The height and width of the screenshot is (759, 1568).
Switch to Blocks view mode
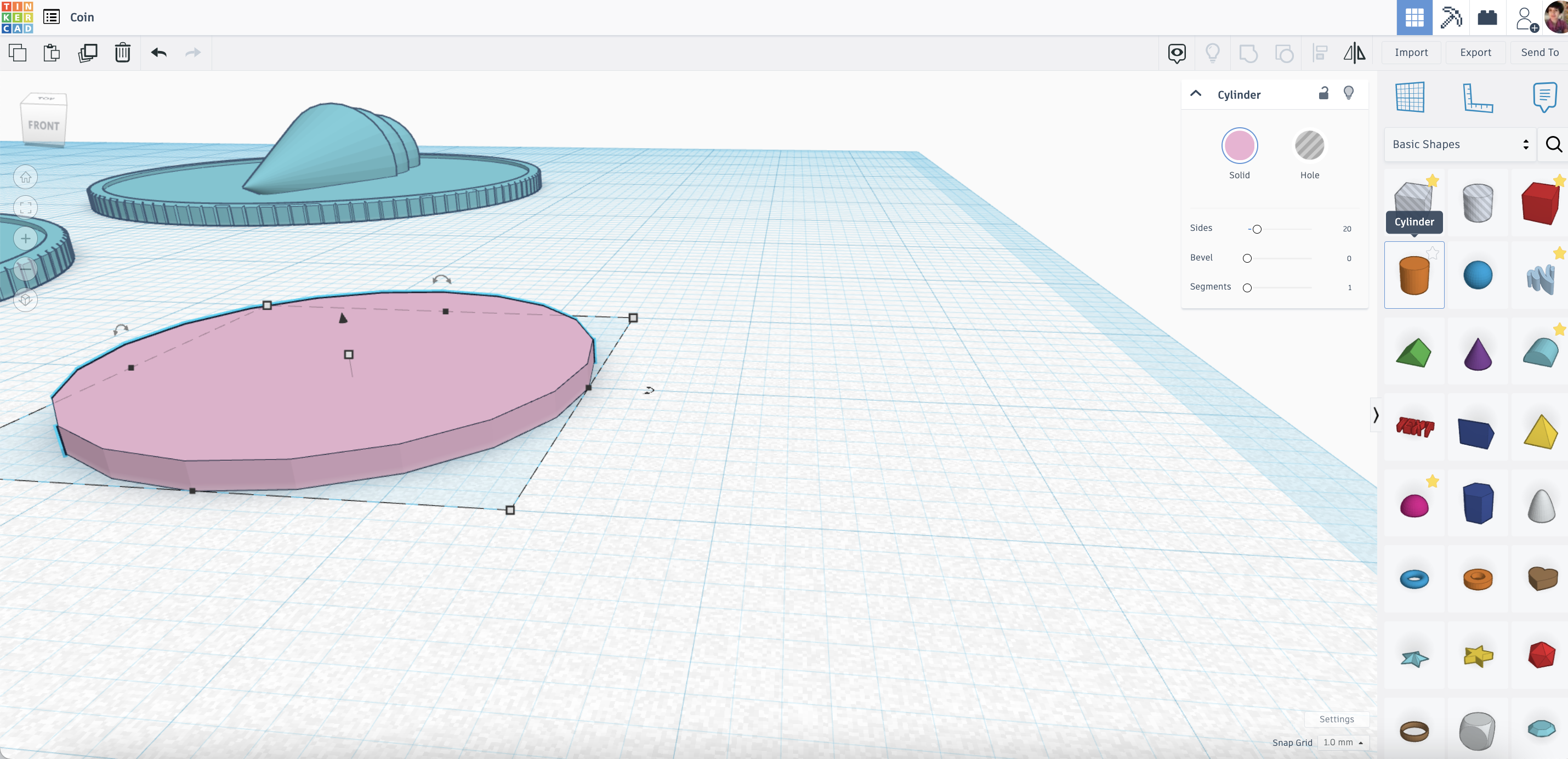[x=1451, y=17]
